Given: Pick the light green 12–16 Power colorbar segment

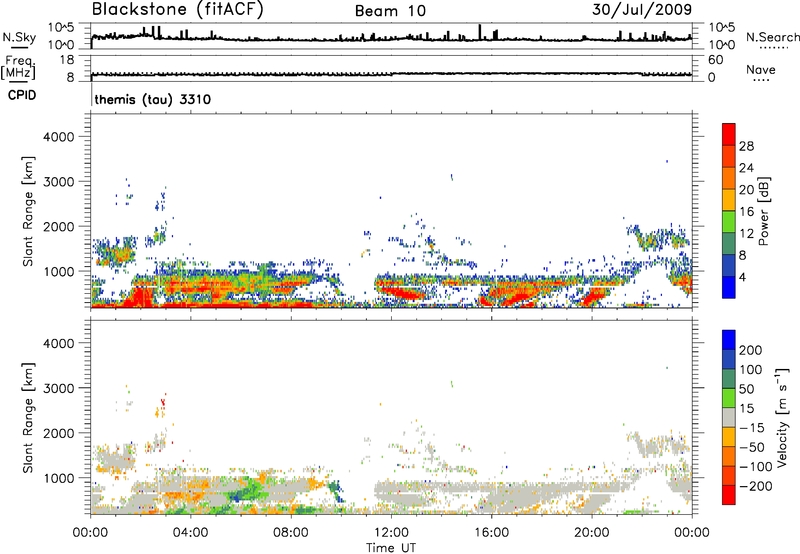Looking at the screenshot, I should [729, 222].
